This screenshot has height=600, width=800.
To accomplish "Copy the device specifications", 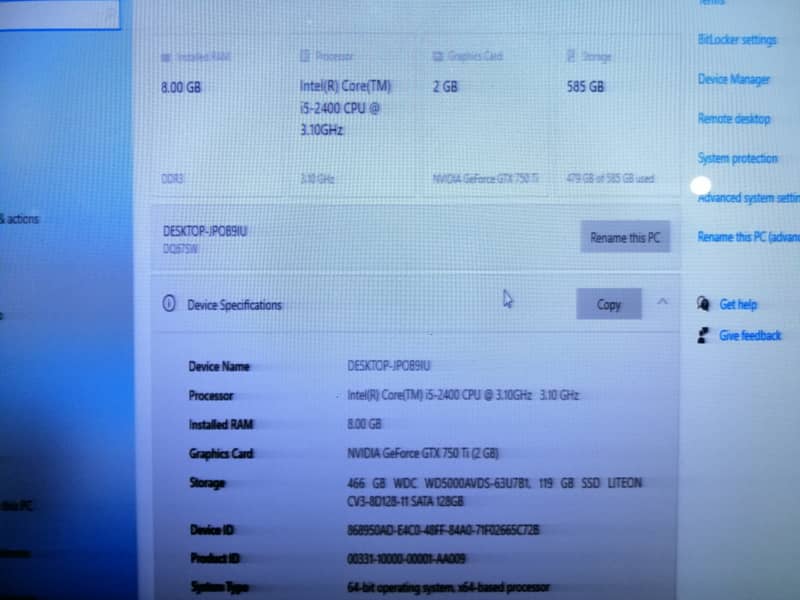I will pyautogui.click(x=609, y=304).
